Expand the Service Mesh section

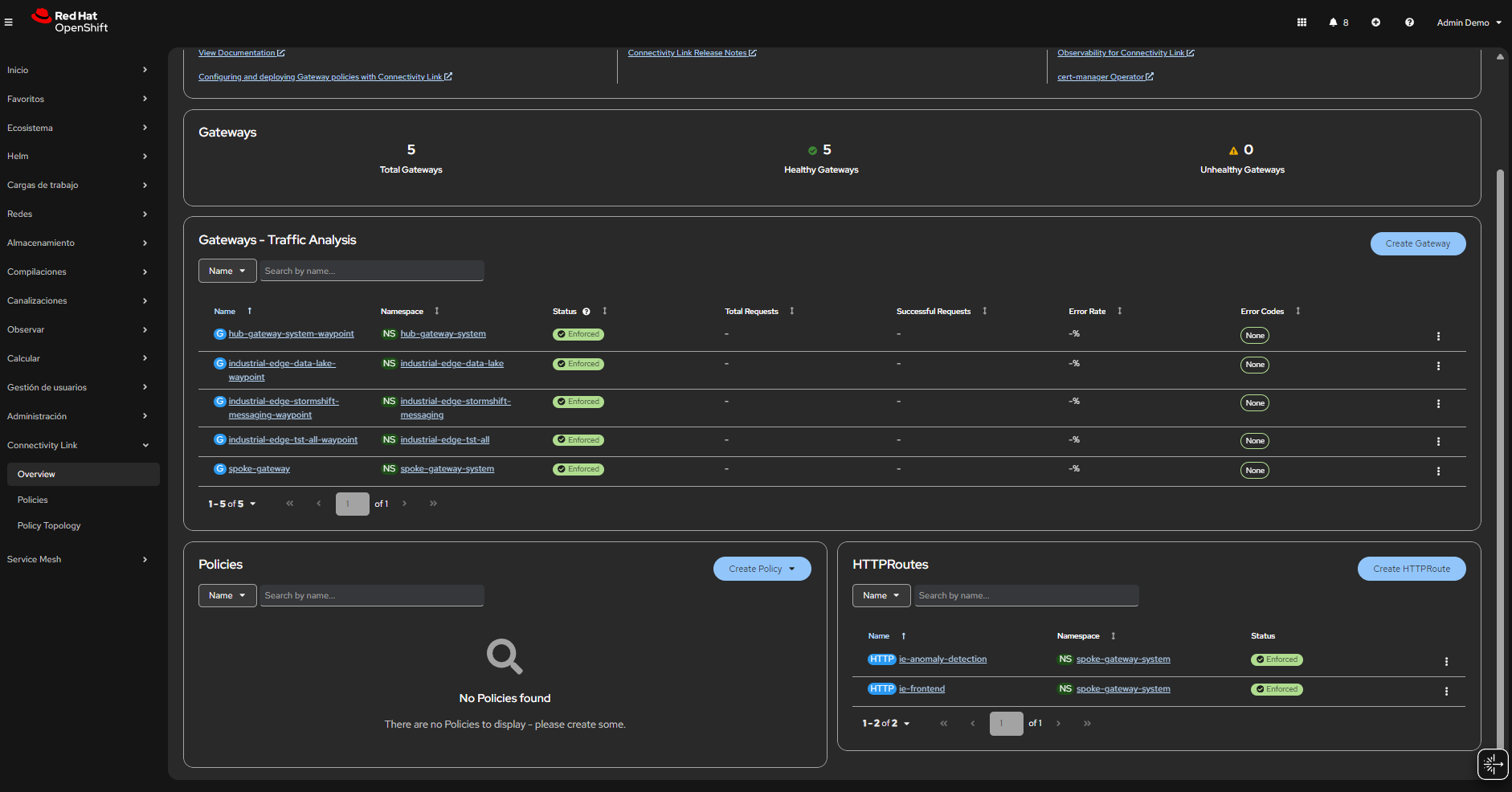point(78,559)
